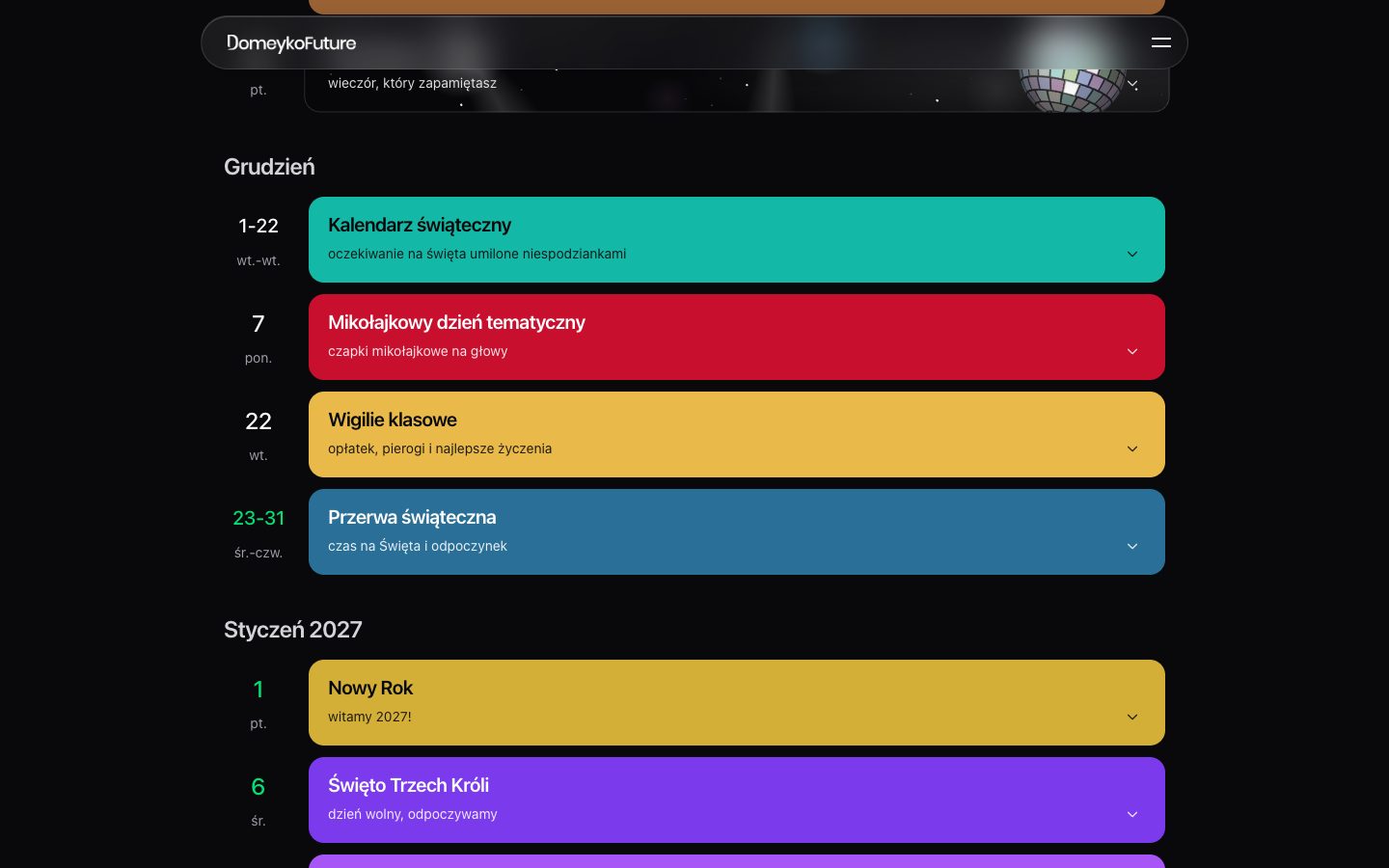Click the 'śr.-czw.' weekday label

tap(259, 553)
